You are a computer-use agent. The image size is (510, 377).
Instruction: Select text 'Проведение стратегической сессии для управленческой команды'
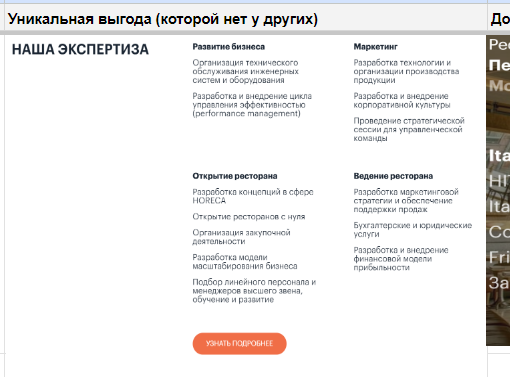click(x=409, y=129)
